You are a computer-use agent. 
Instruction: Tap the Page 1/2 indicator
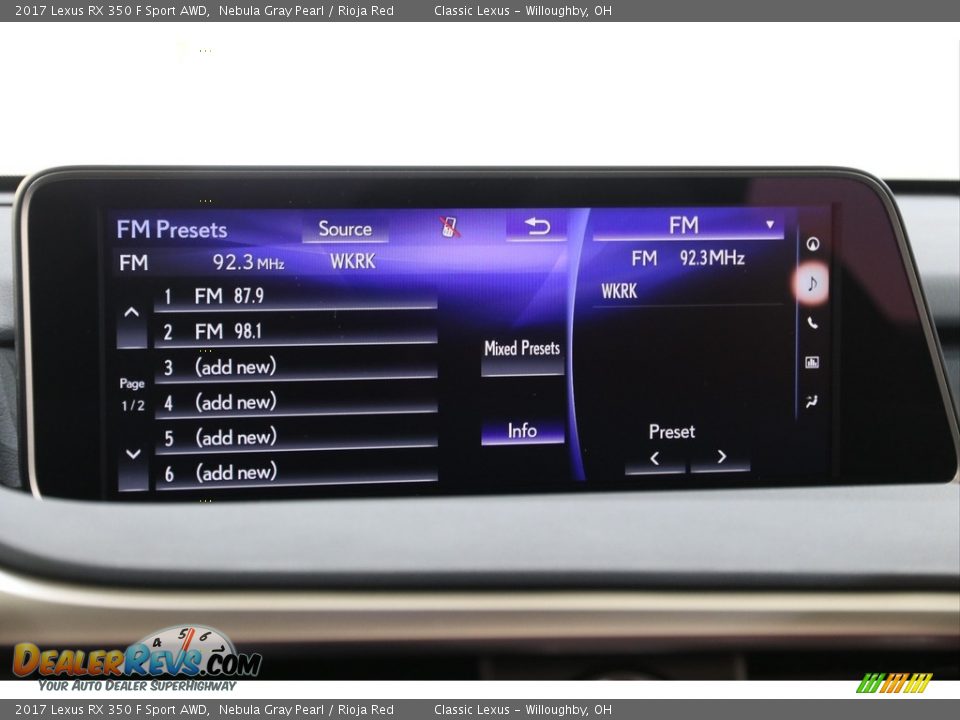tap(132, 394)
